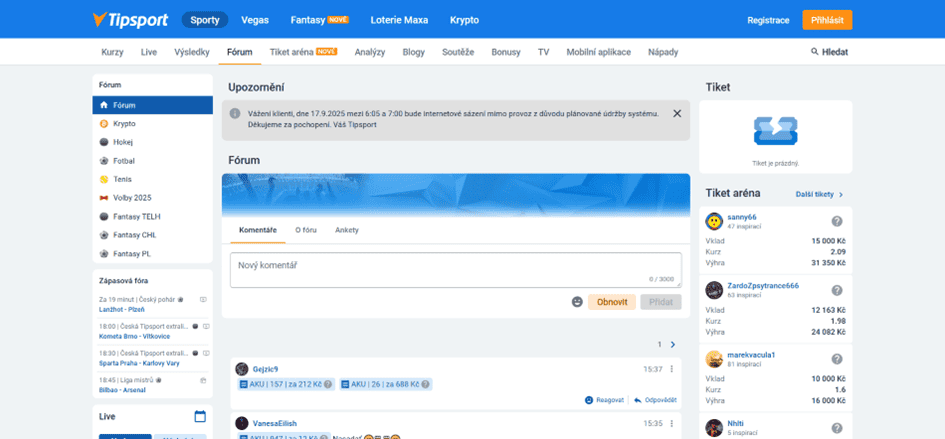The width and height of the screenshot is (945, 439).
Task: Click the Hledat search icon
Action: point(815,52)
